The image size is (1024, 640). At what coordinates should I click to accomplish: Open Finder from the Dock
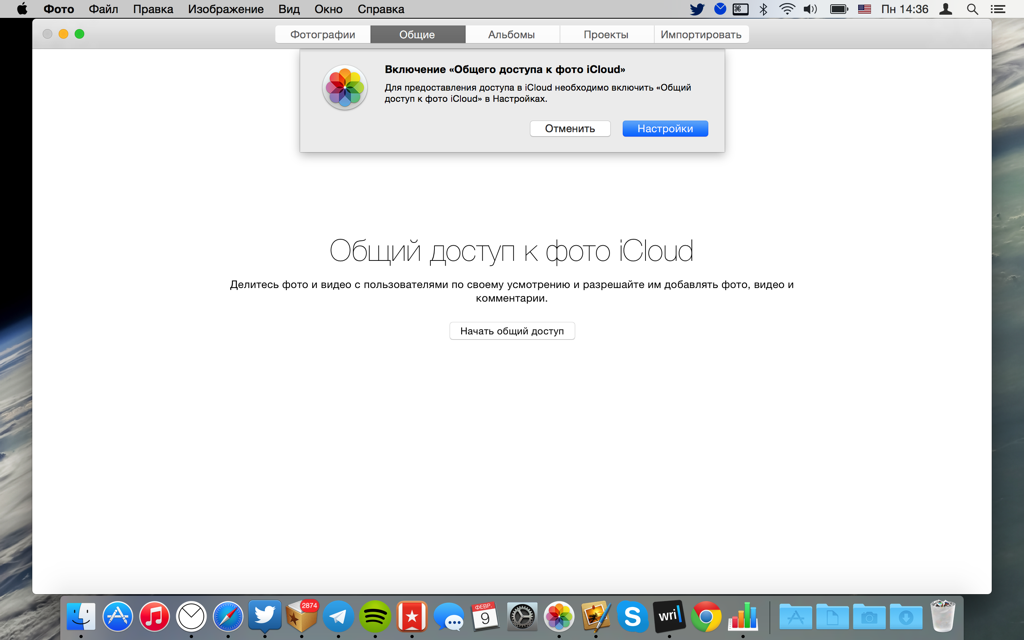pyautogui.click(x=81, y=616)
